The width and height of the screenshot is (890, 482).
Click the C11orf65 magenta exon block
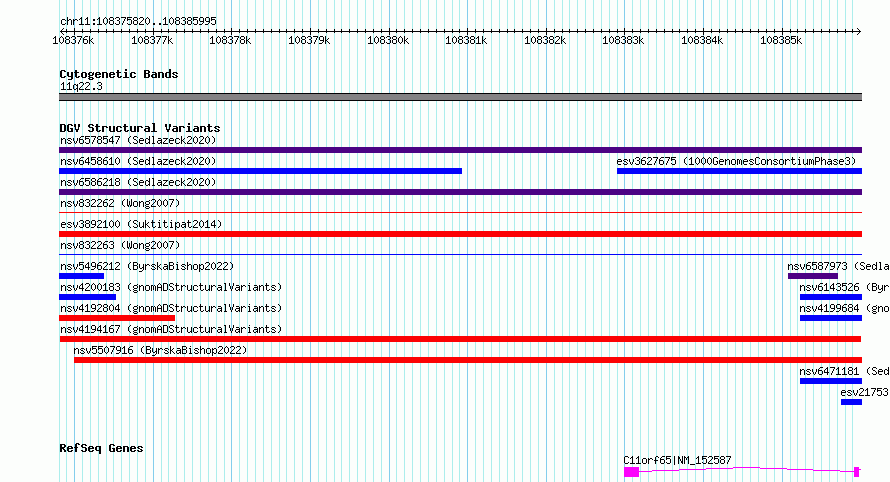tap(631, 472)
